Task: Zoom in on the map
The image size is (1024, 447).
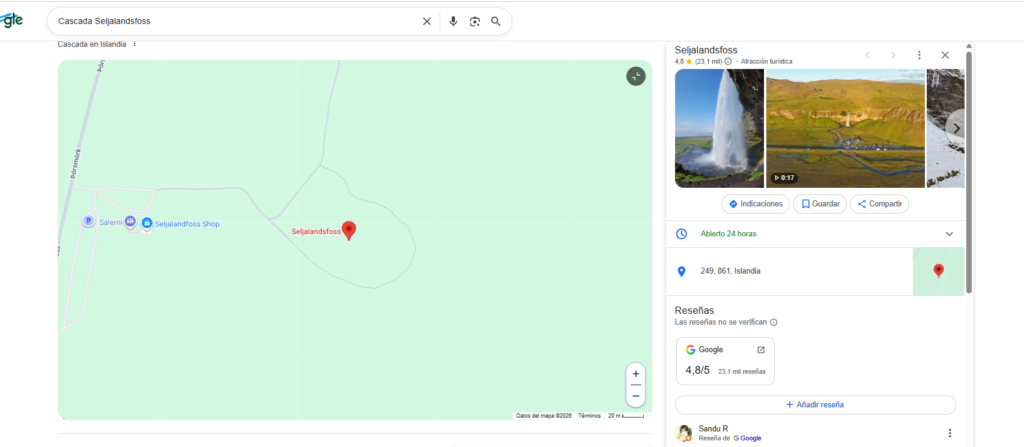Action: [636, 374]
